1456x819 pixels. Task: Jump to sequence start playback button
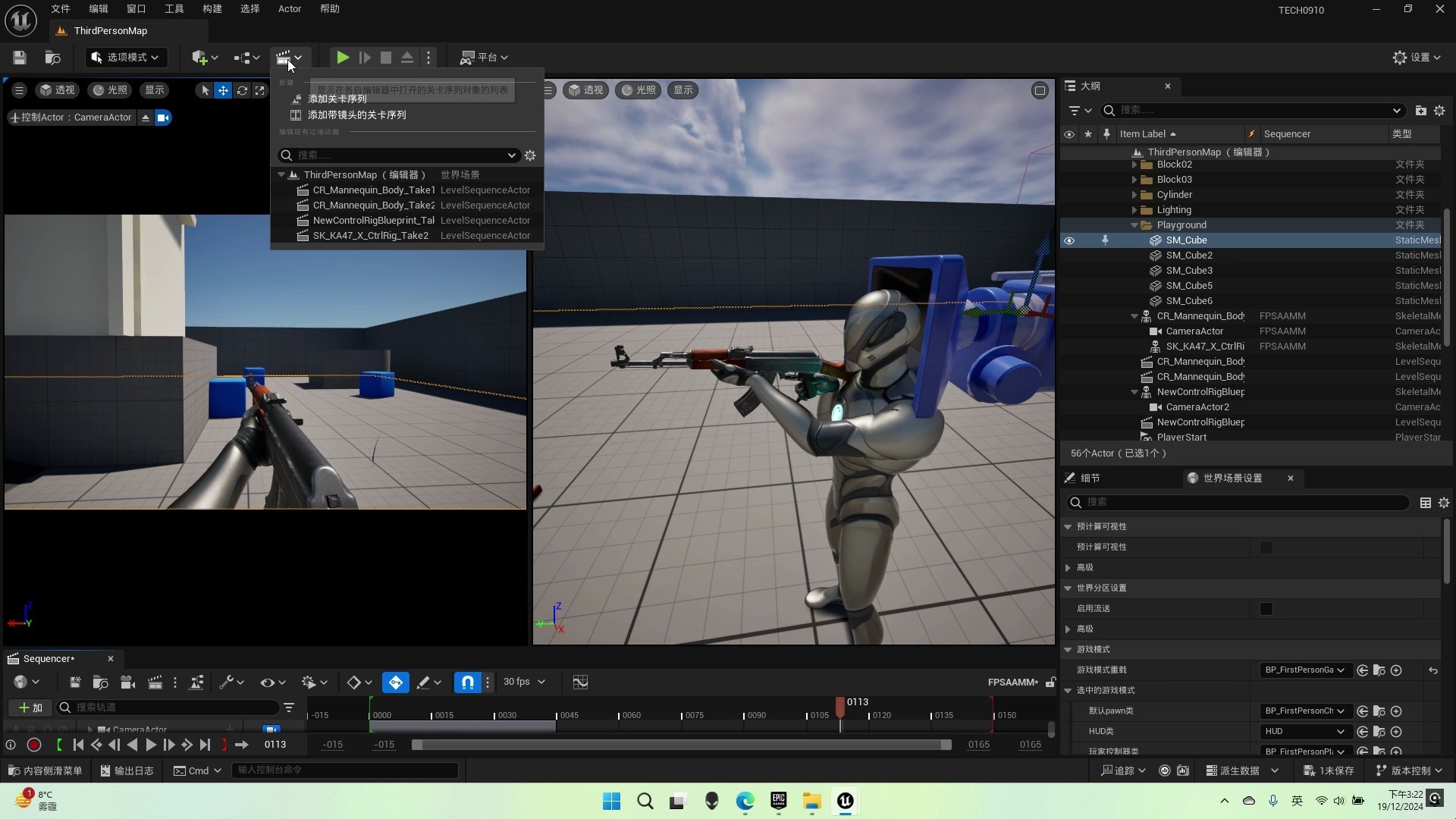[x=78, y=745]
